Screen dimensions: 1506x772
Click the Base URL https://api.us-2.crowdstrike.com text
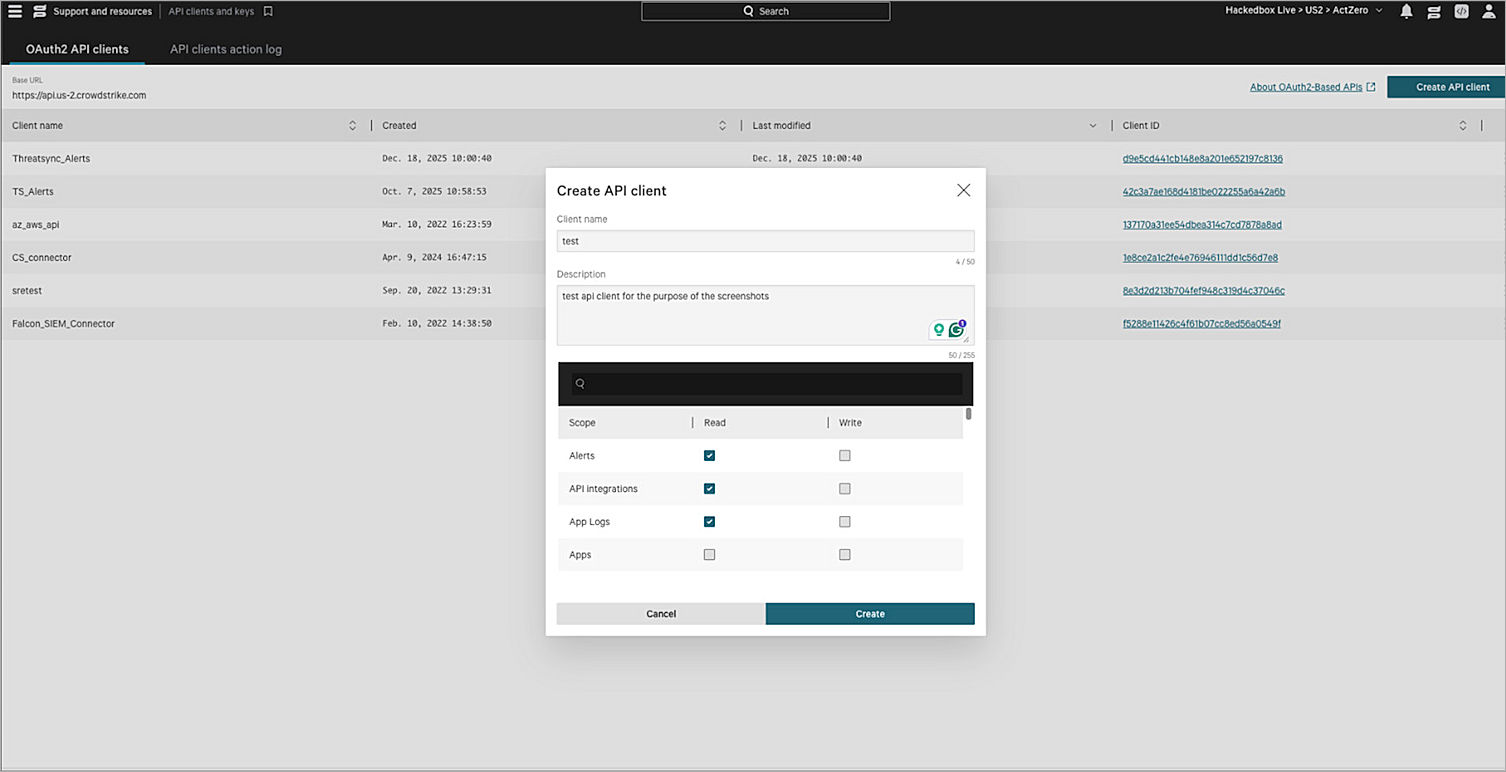click(79, 96)
